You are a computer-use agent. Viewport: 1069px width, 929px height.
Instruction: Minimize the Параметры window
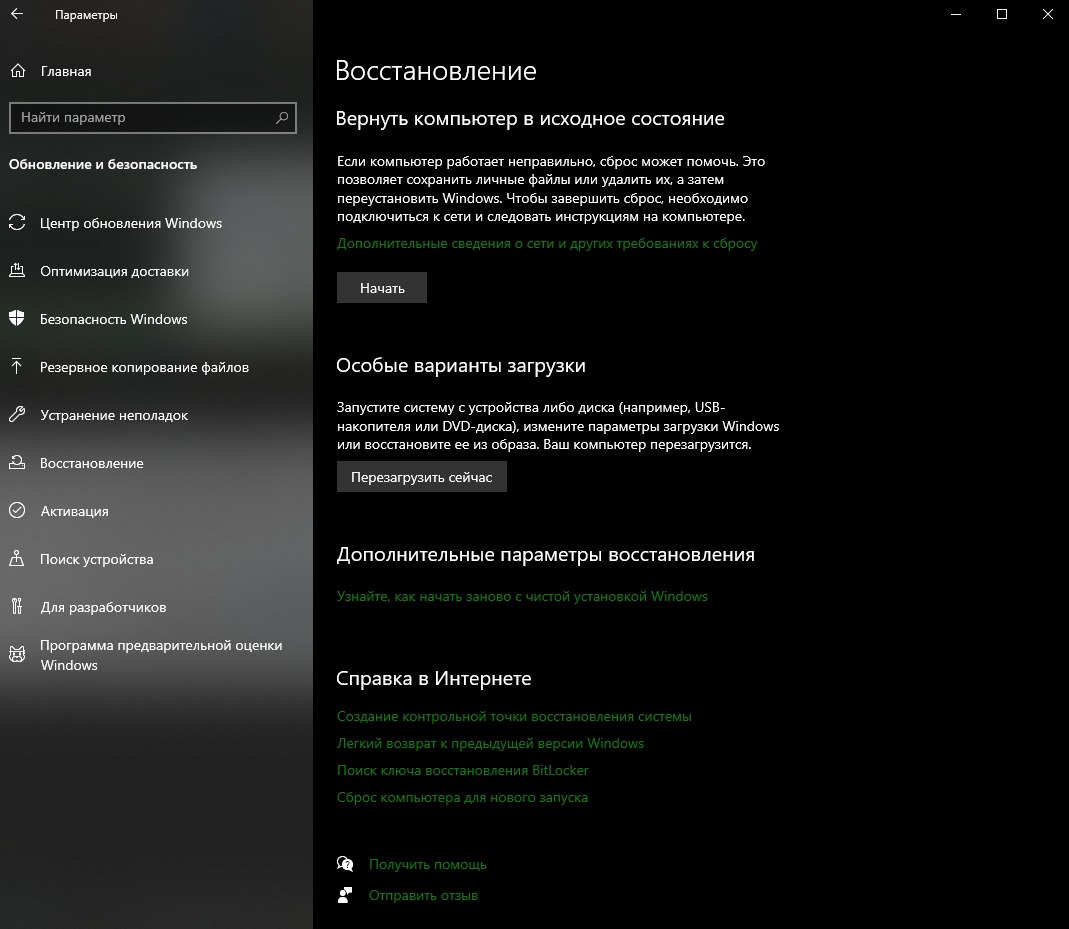pos(956,14)
